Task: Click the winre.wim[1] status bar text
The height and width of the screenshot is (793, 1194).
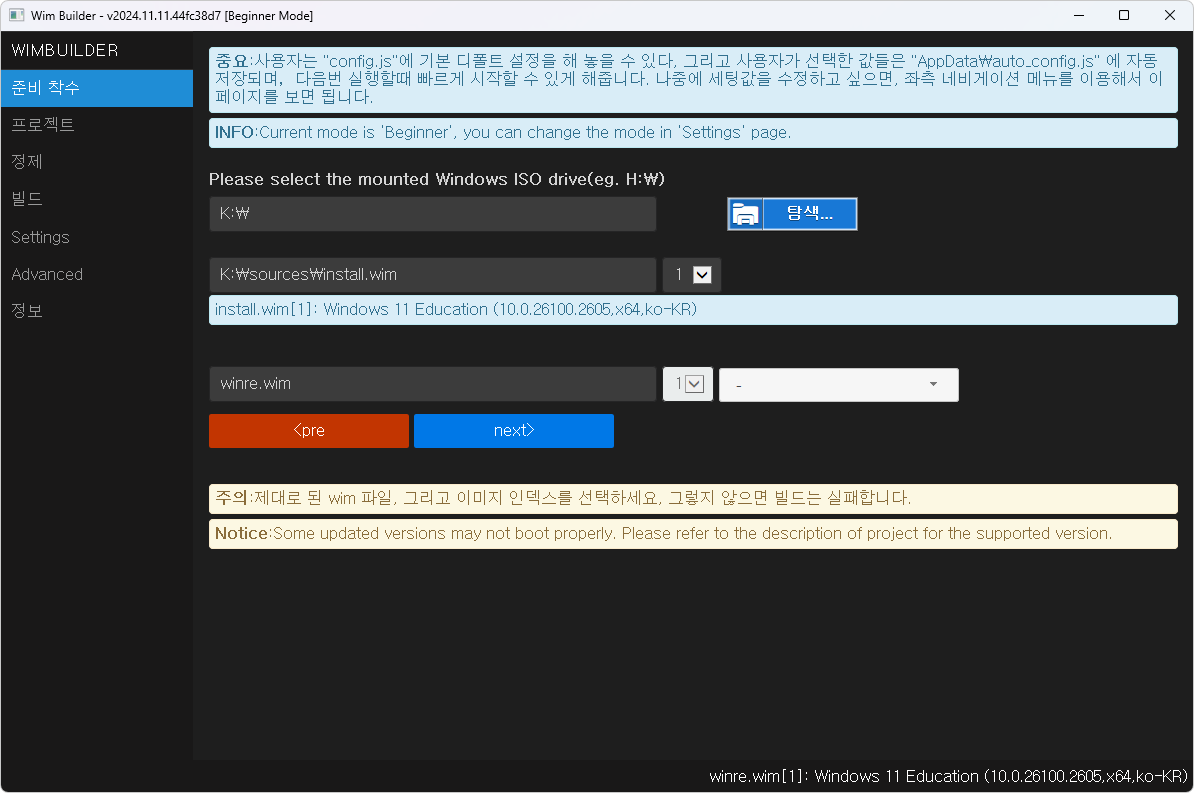Action: coord(948,776)
